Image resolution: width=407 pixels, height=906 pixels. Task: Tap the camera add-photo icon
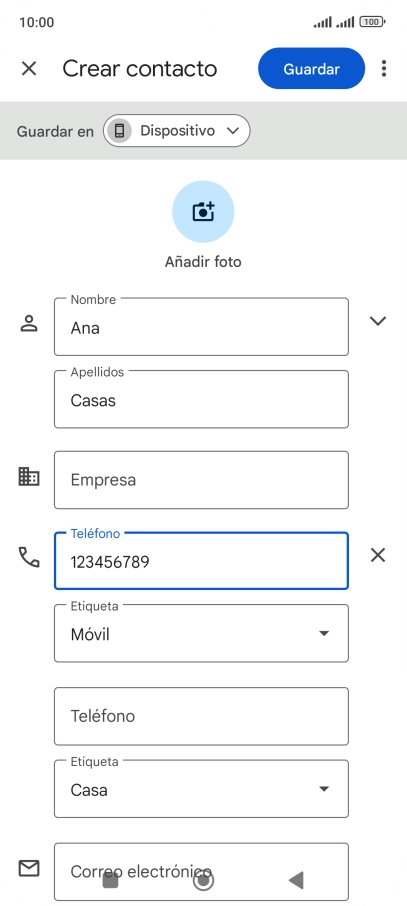[x=203, y=211]
